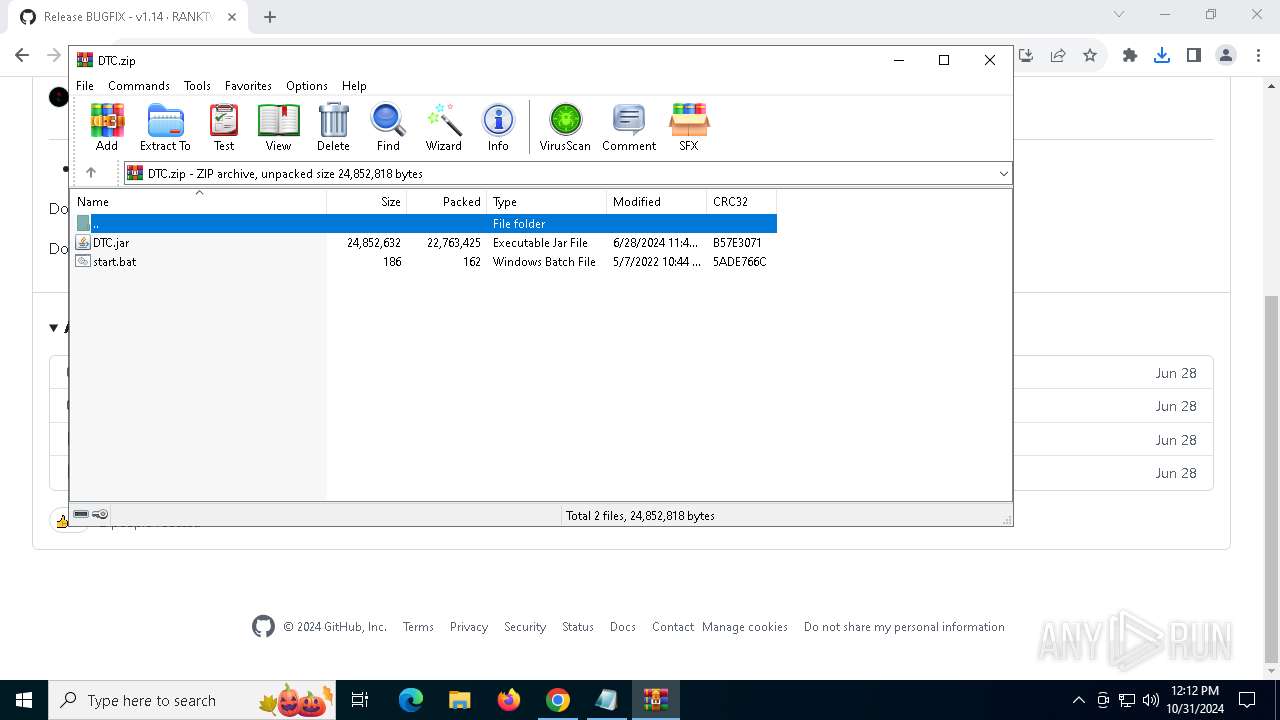Click the start.bat file icon

(83, 261)
